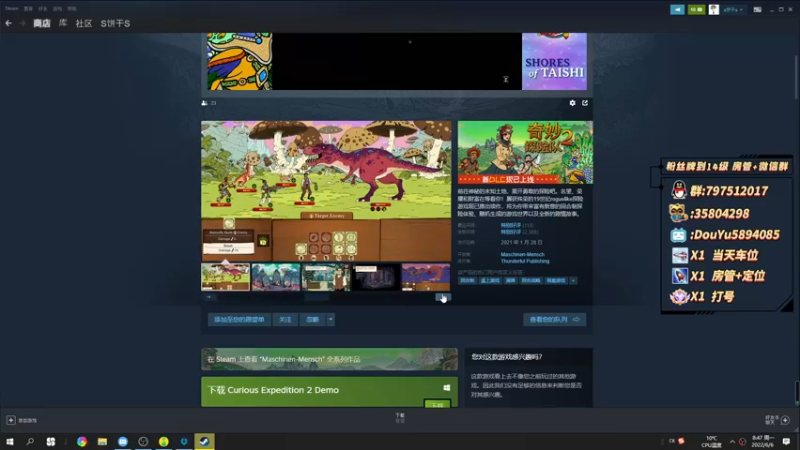This screenshot has height=450, width=800.
Task: Select the fifth purple screenshot thumbnail
Action: (426, 277)
